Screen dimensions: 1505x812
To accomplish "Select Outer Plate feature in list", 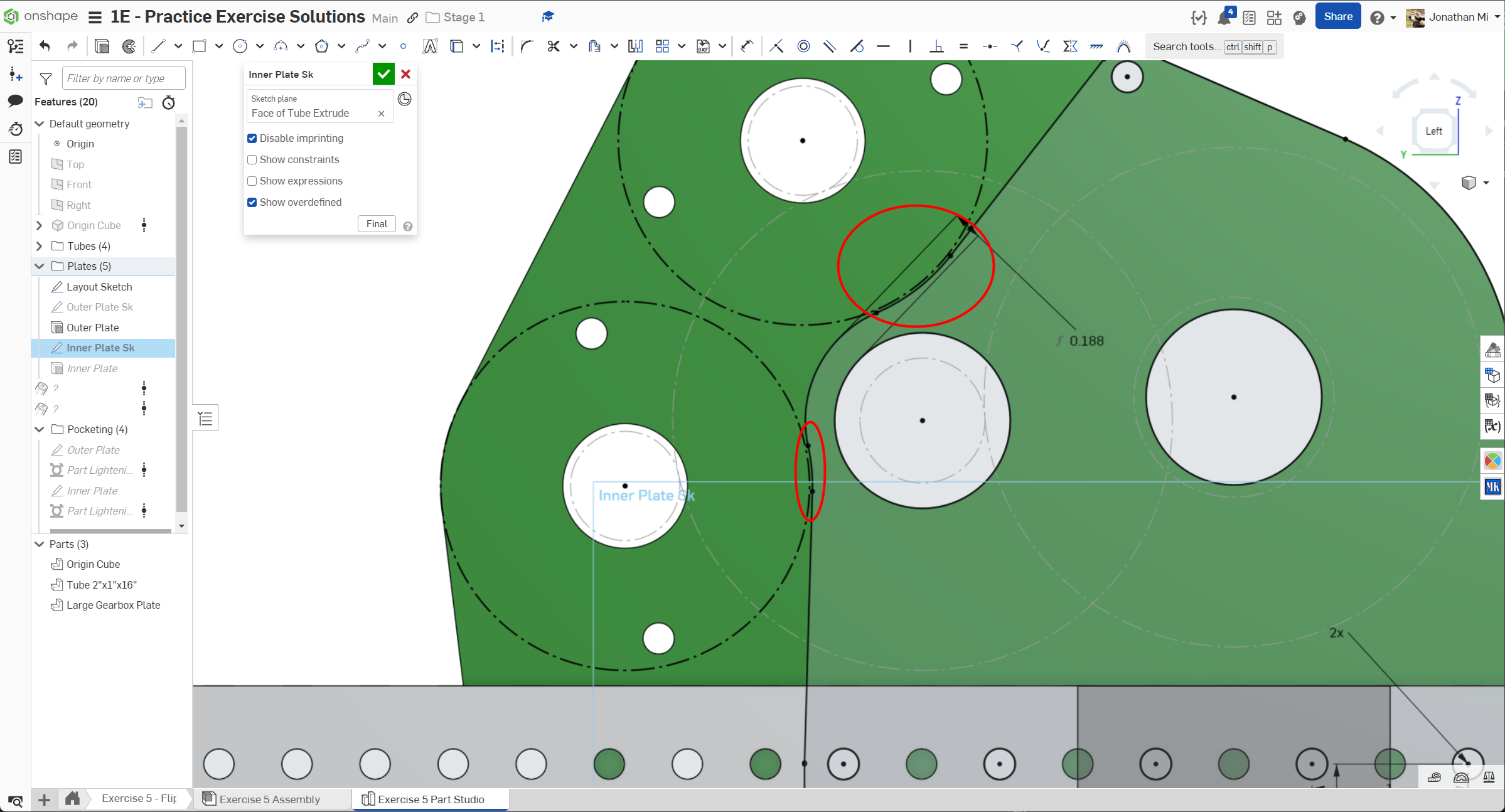I will coord(93,328).
